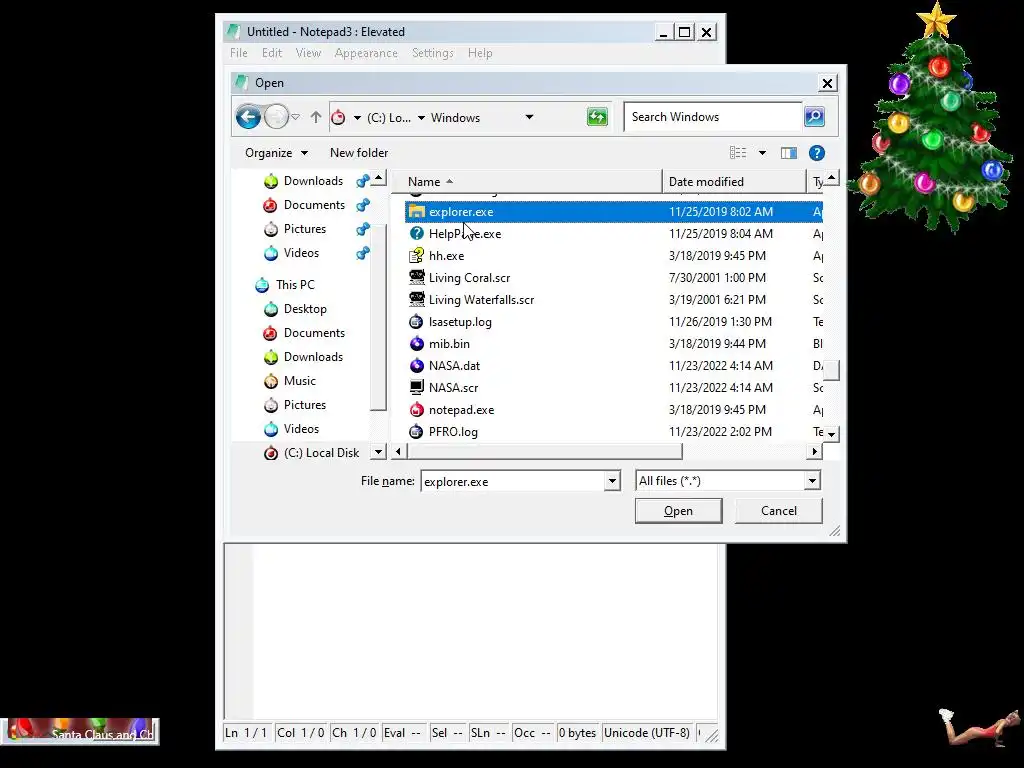The width and height of the screenshot is (1024, 768).
Task: Open the Notepad3 Settings menu
Action: (432, 53)
